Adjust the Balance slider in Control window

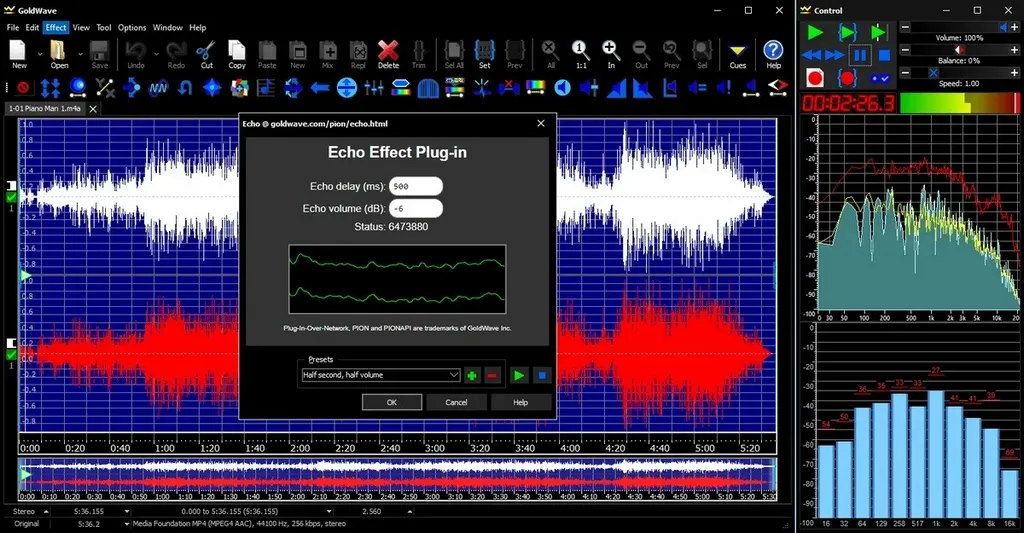(x=959, y=50)
